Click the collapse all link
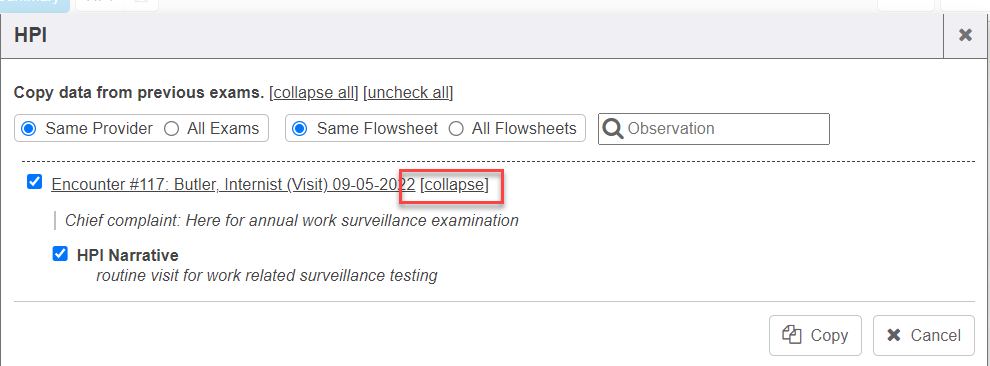Screen dimensions: 990x366 [x=314, y=93]
